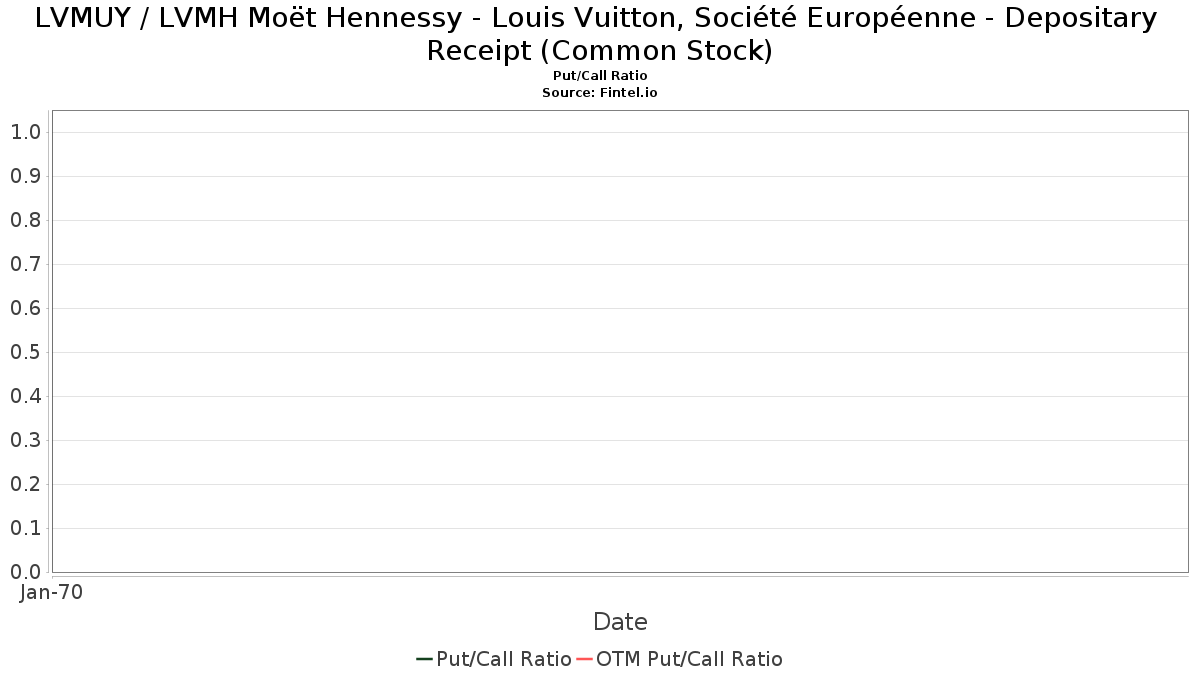Click the 1.0 y-axis tick label
The width and height of the screenshot is (1200, 675).
click(x=25, y=132)
